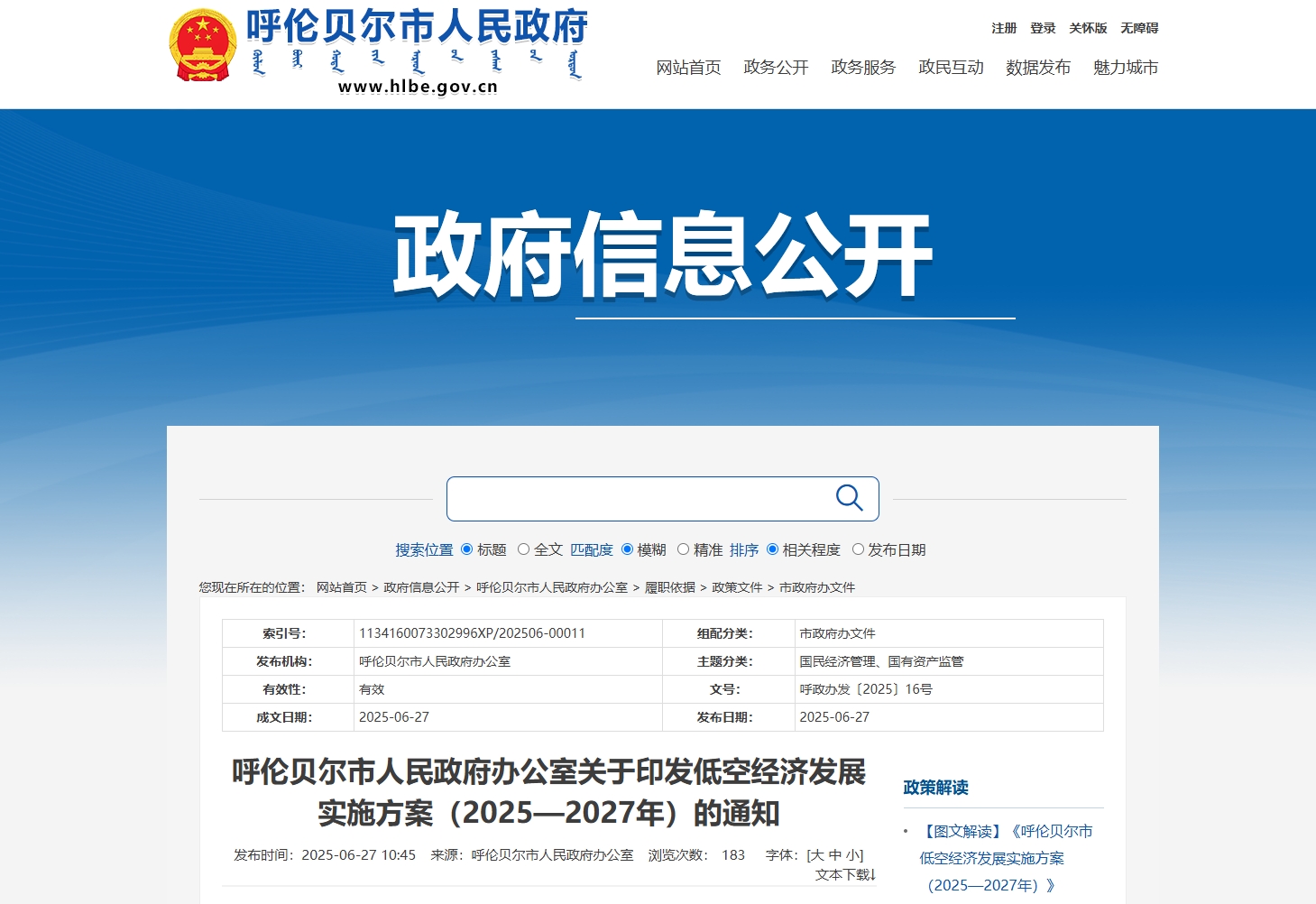The image size is (1316, 904).
Task: Switch to 关怀版 mode
Action: 1088,29
